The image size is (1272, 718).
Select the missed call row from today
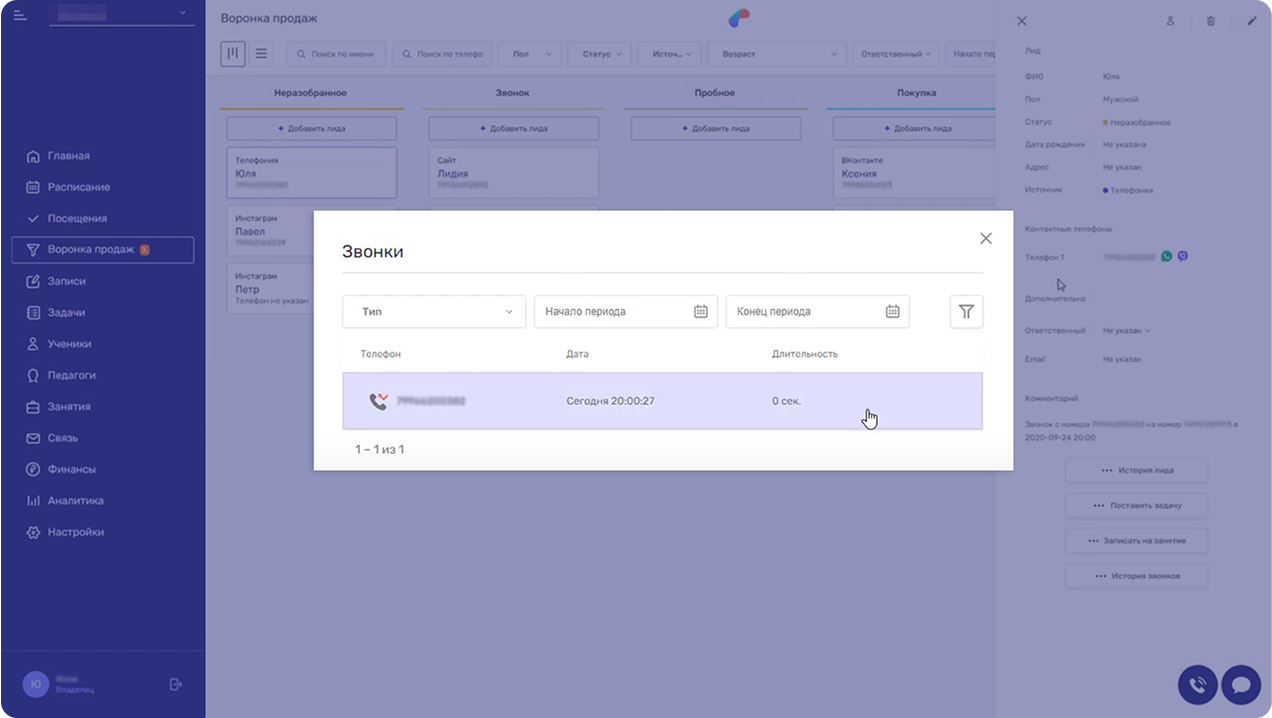662,401
